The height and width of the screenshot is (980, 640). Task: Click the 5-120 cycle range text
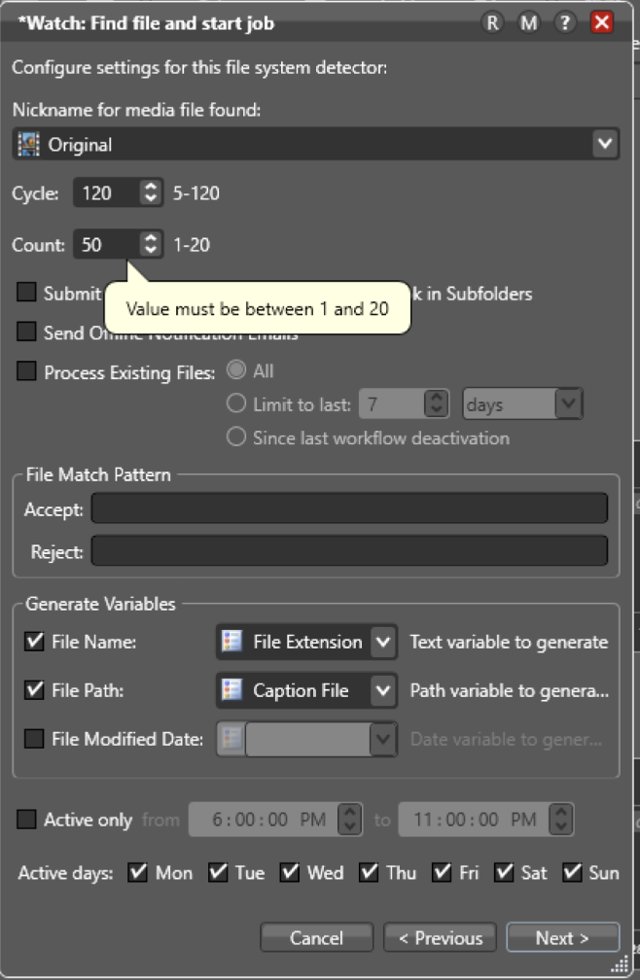point(196,193)
